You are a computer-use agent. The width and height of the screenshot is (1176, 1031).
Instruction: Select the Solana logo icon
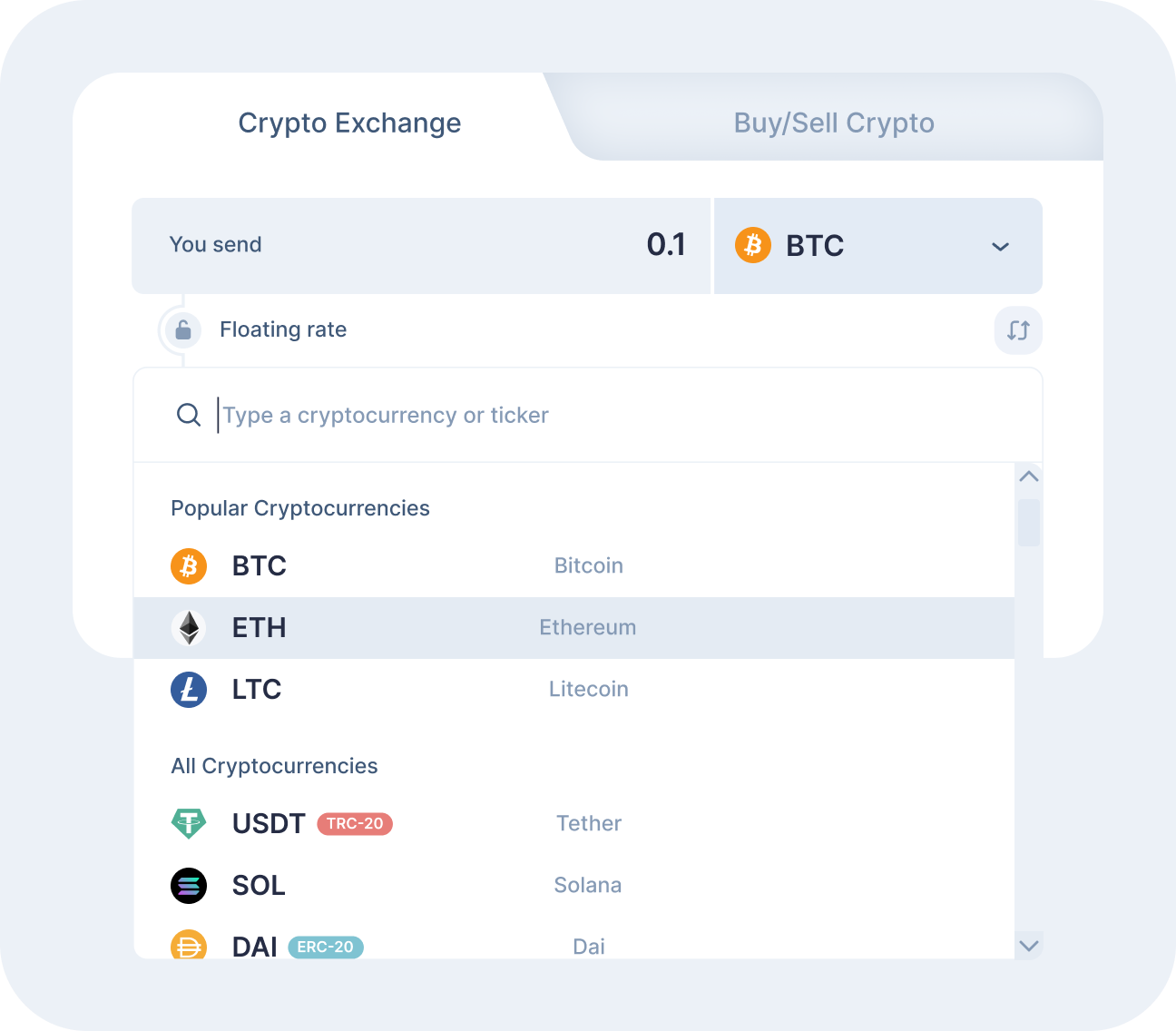pyautogui.click(x=189, y=886)
